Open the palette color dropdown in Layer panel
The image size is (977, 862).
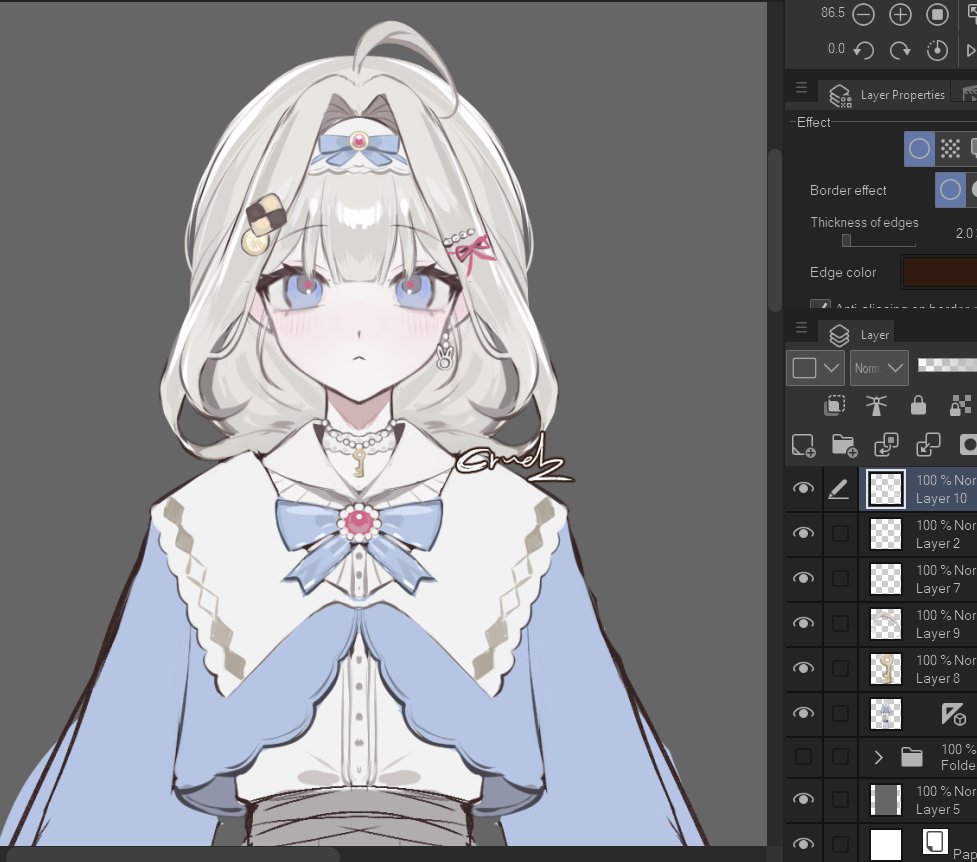815,368
